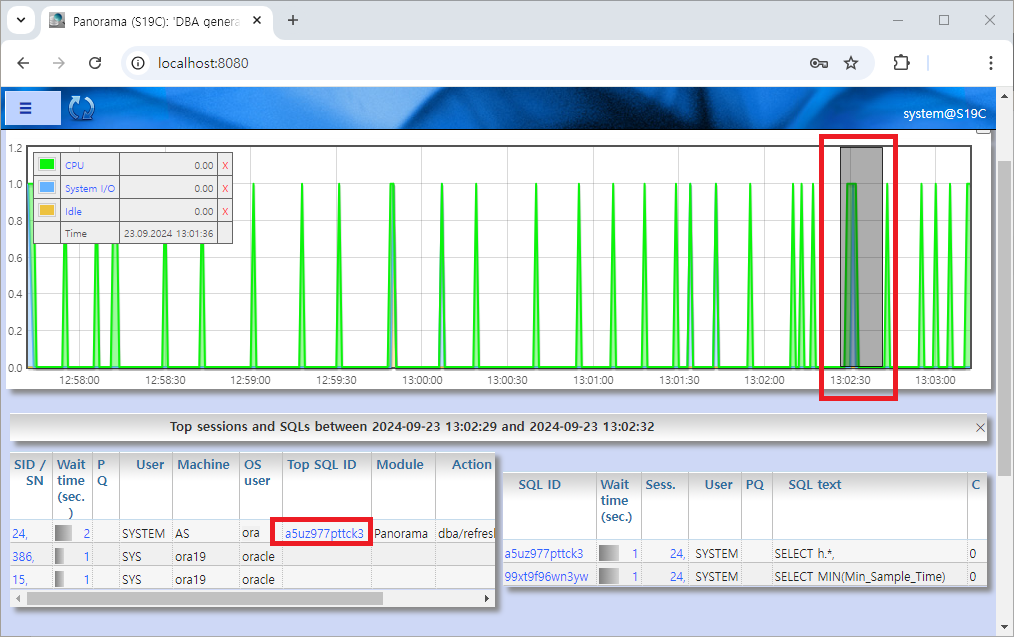Click the page vertical scrollbar thumb
This screenshot has width=1014, height=637.
click(1004, 317)
